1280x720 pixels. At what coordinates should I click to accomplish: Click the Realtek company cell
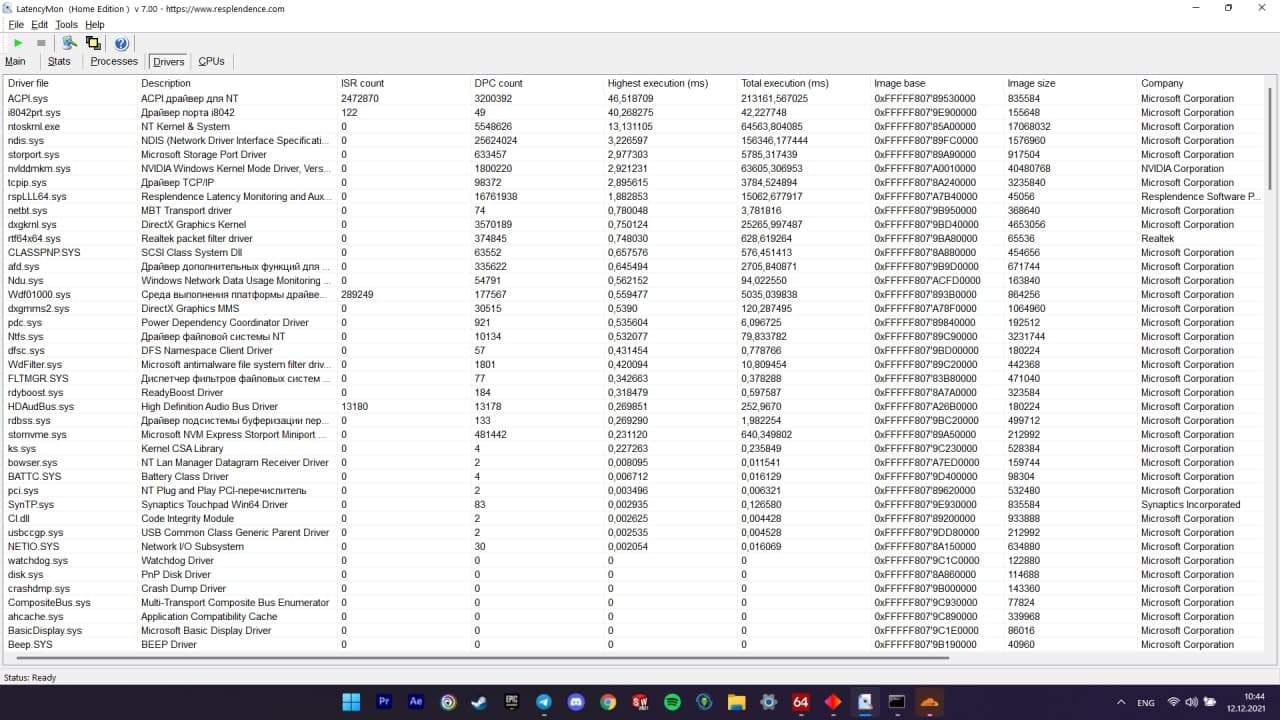tap(1157, 239)
